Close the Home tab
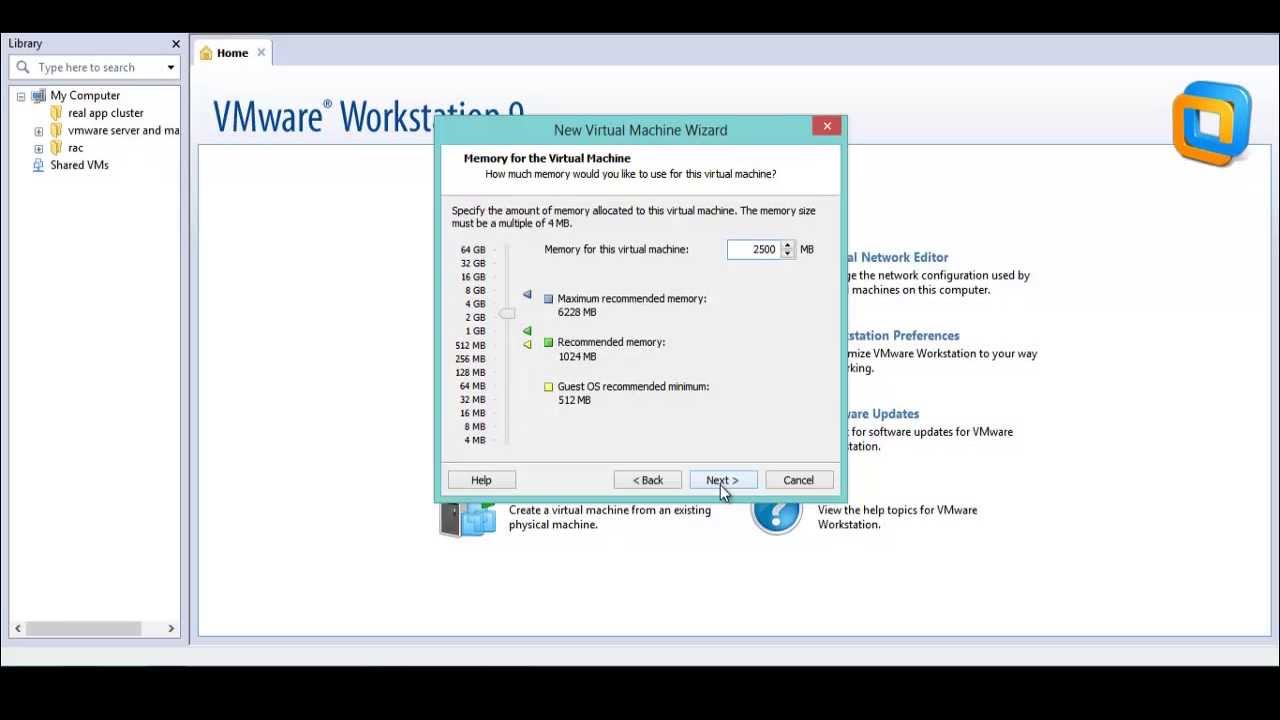Screen dimensions: 1280x720 [x=261, y=52]
